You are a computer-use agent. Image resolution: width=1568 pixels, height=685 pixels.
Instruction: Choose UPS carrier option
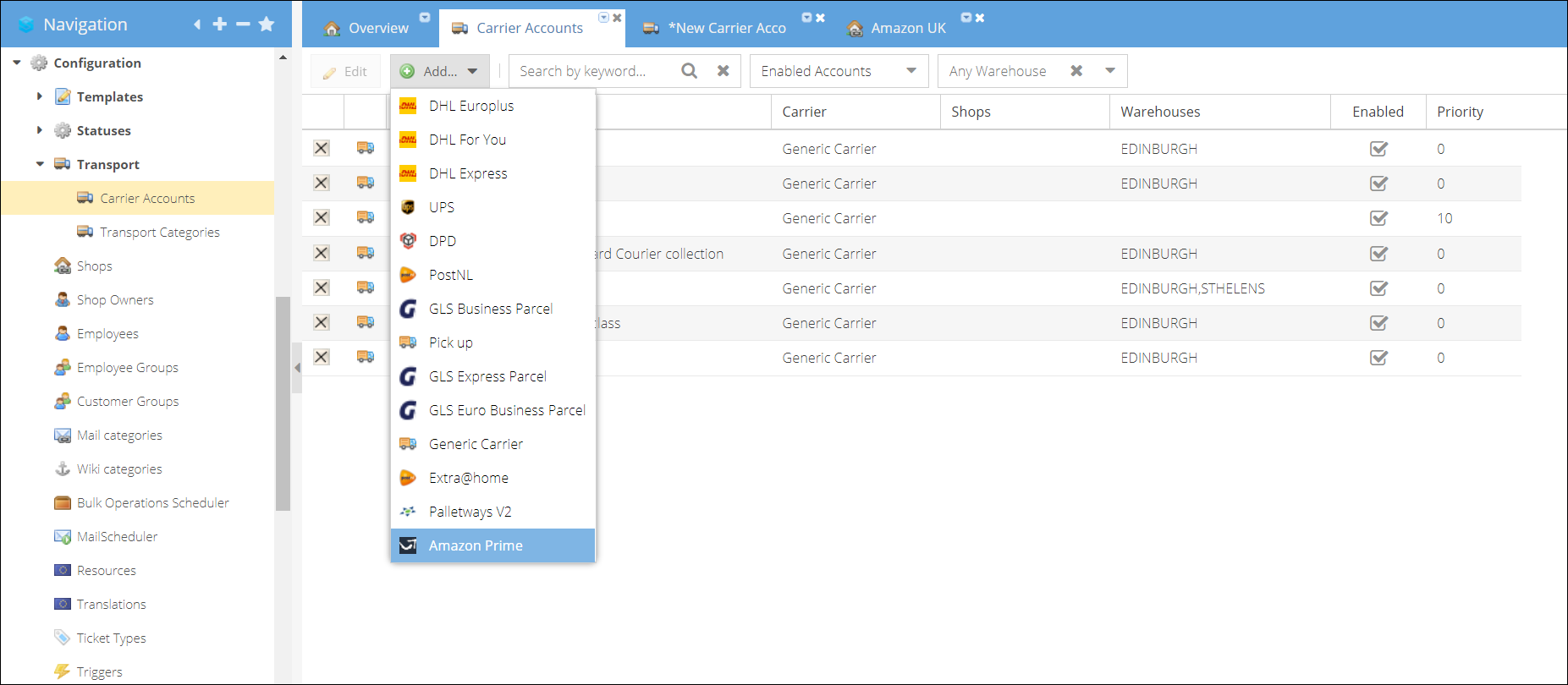[492, 207]
